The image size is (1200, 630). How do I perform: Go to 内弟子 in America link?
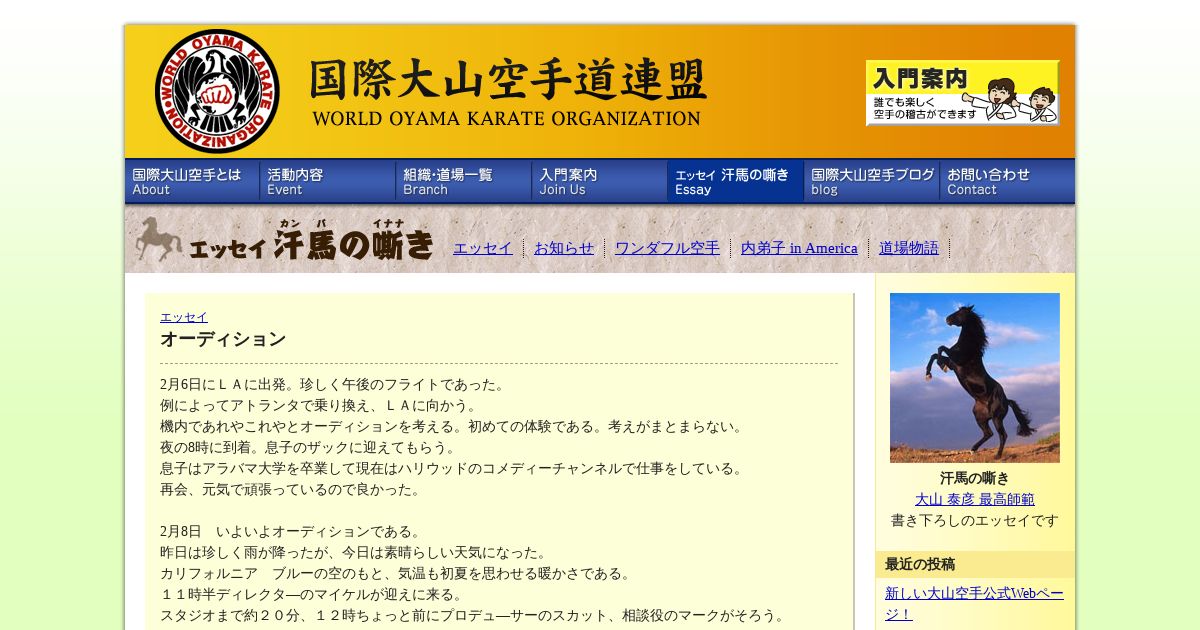click(x=799, y=248)
